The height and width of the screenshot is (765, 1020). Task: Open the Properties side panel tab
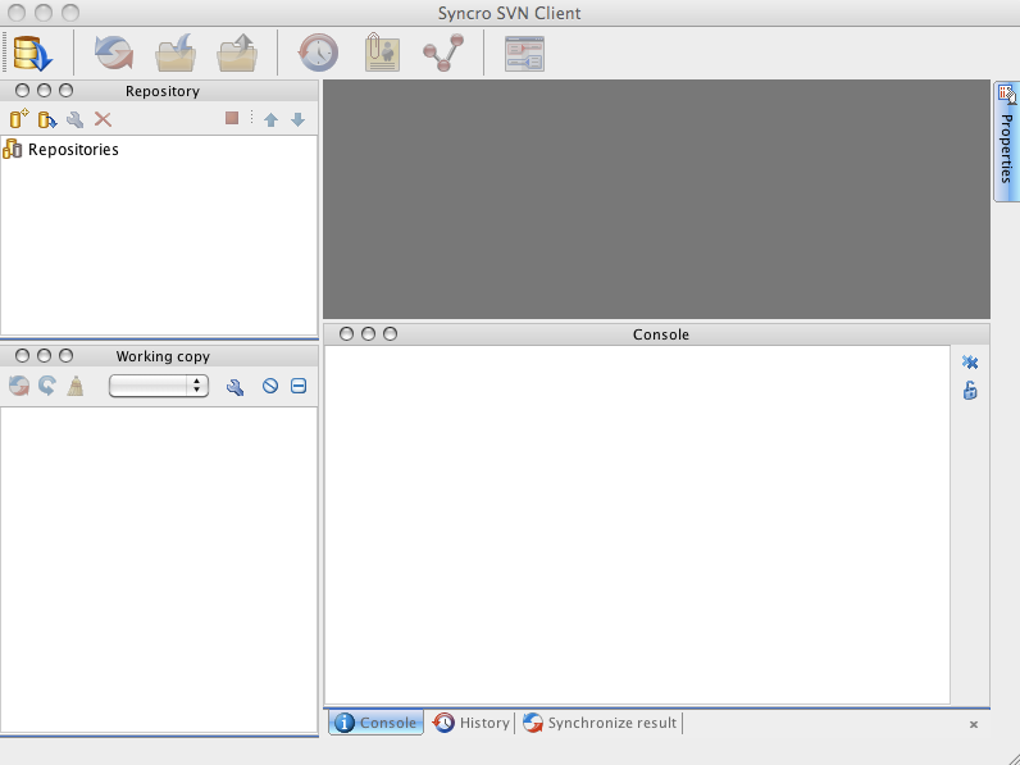[1006, 141]
